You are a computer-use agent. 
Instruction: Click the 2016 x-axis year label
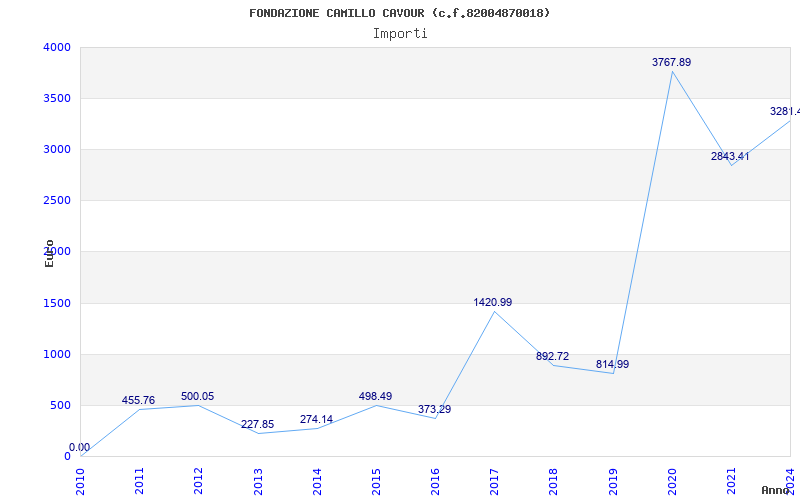[x=436, y=481]
